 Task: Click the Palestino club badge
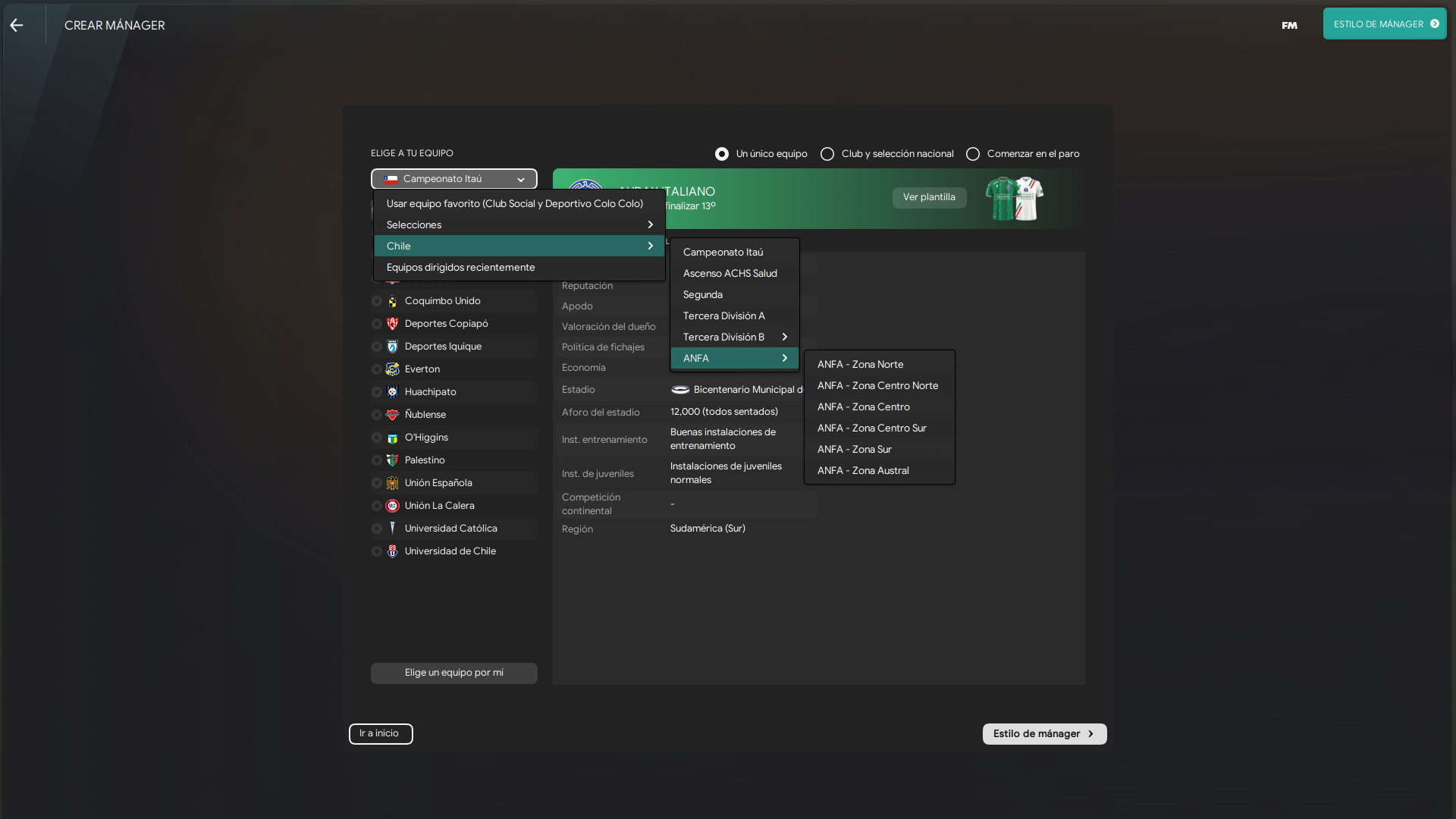(392, 460)
